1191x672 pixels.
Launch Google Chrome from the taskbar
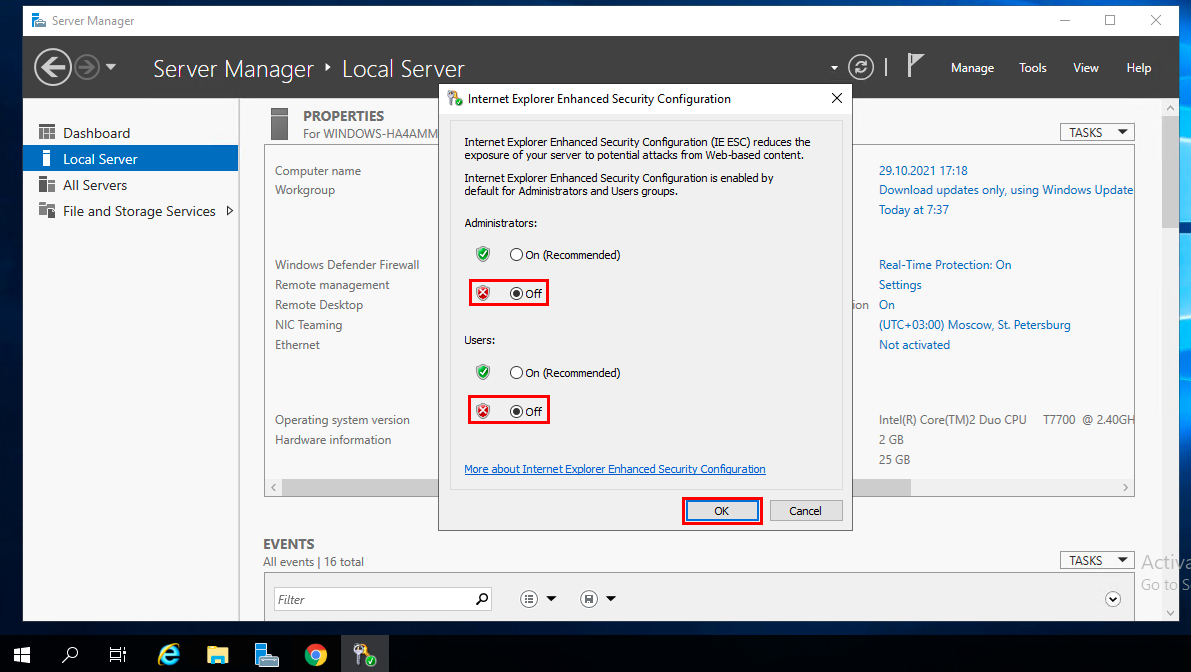tap(316, 654)
